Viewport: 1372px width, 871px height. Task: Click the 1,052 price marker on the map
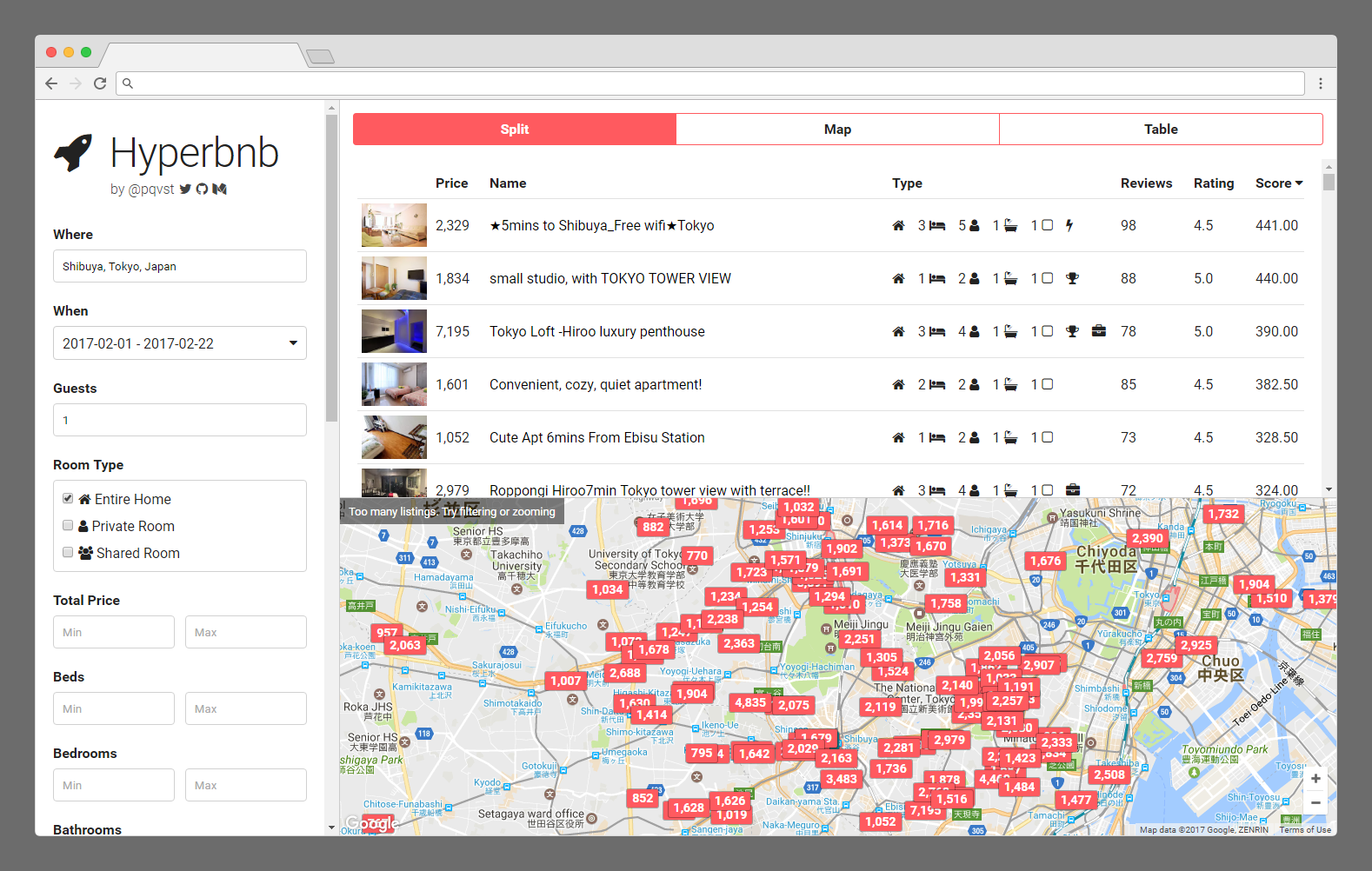coord(880,821)
